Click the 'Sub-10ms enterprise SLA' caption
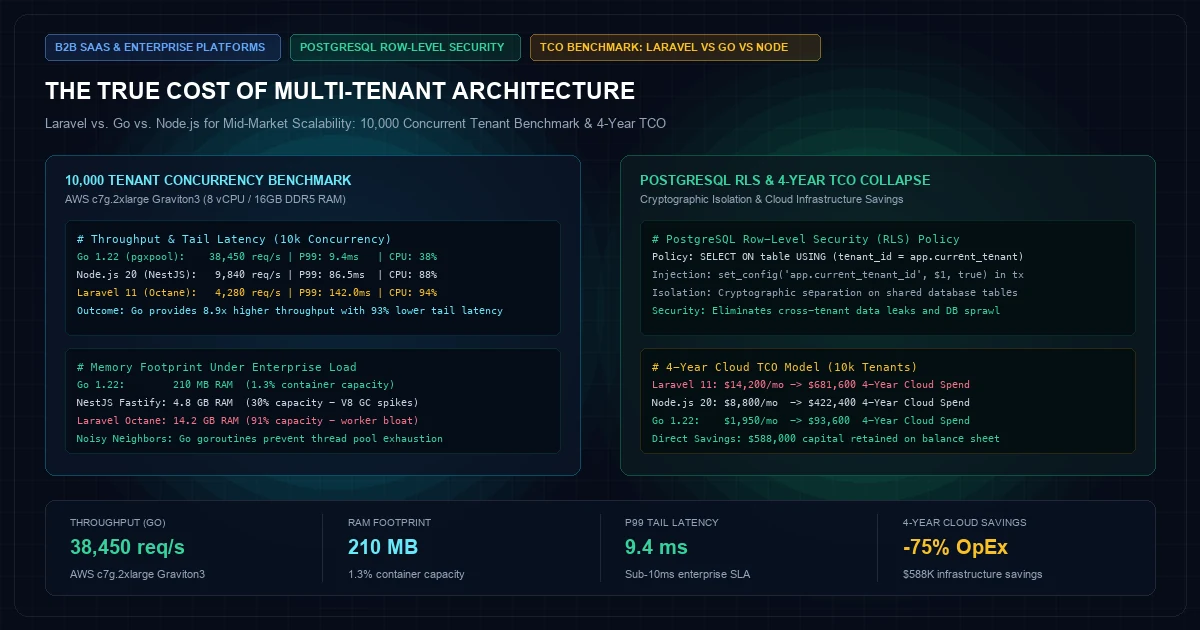This screenshot has height=630, width=1200. click(687, 575)
